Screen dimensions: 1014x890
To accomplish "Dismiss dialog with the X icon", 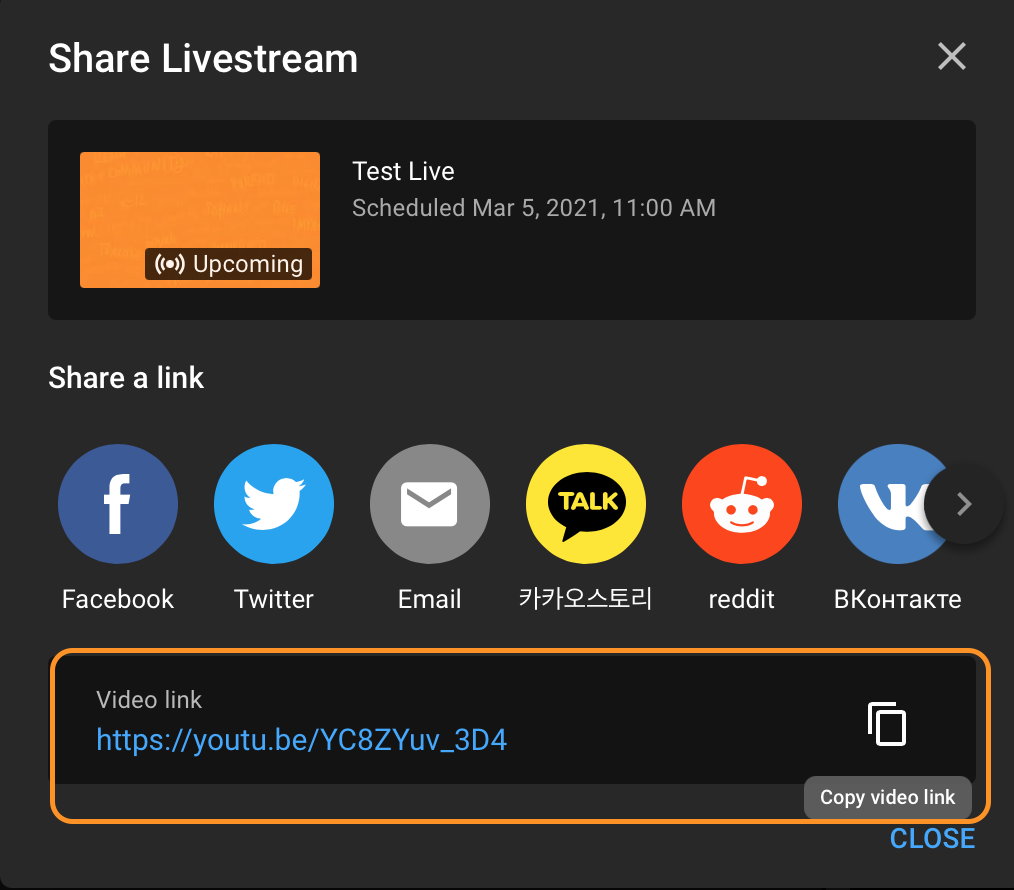I will click(x=952, y=56).
